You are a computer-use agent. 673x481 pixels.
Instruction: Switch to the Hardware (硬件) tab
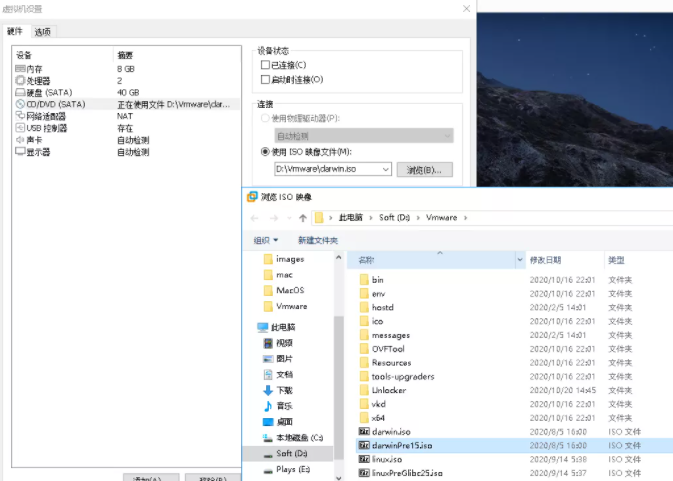pyautogui.click(x=15, y=31)
